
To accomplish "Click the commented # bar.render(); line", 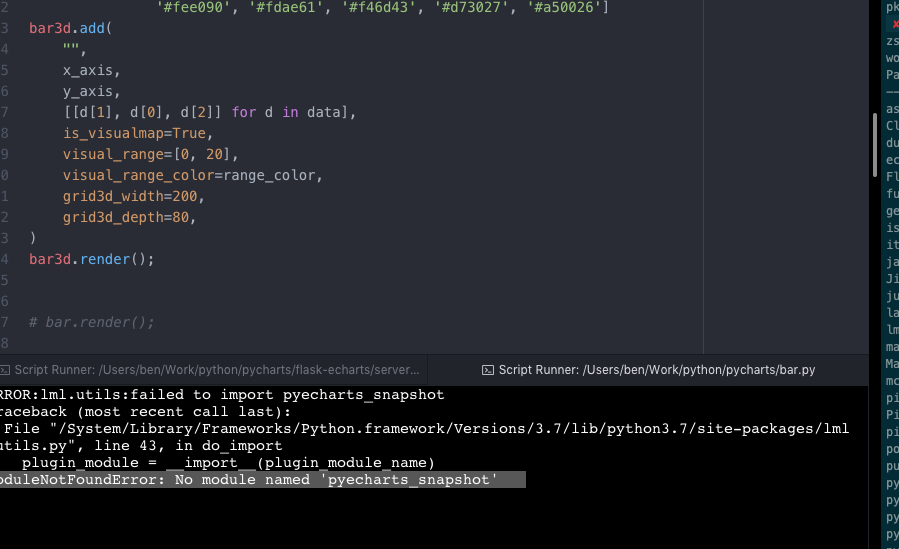I will click(92, 322).
